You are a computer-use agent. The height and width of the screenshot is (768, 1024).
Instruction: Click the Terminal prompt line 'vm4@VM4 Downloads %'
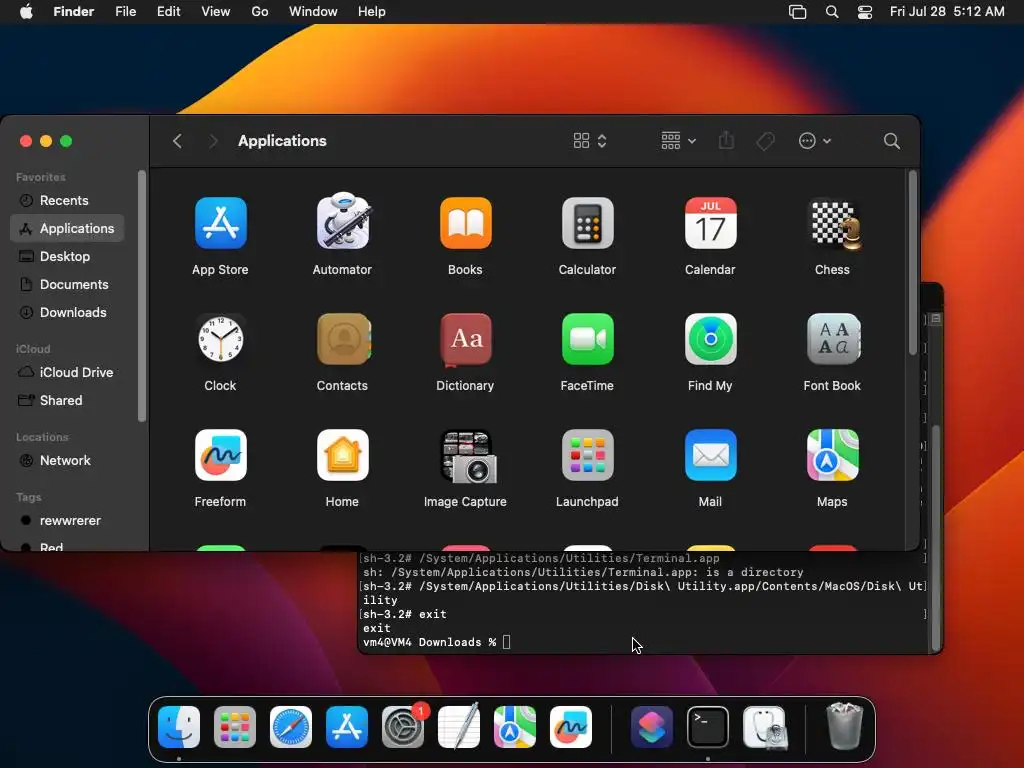430,643
